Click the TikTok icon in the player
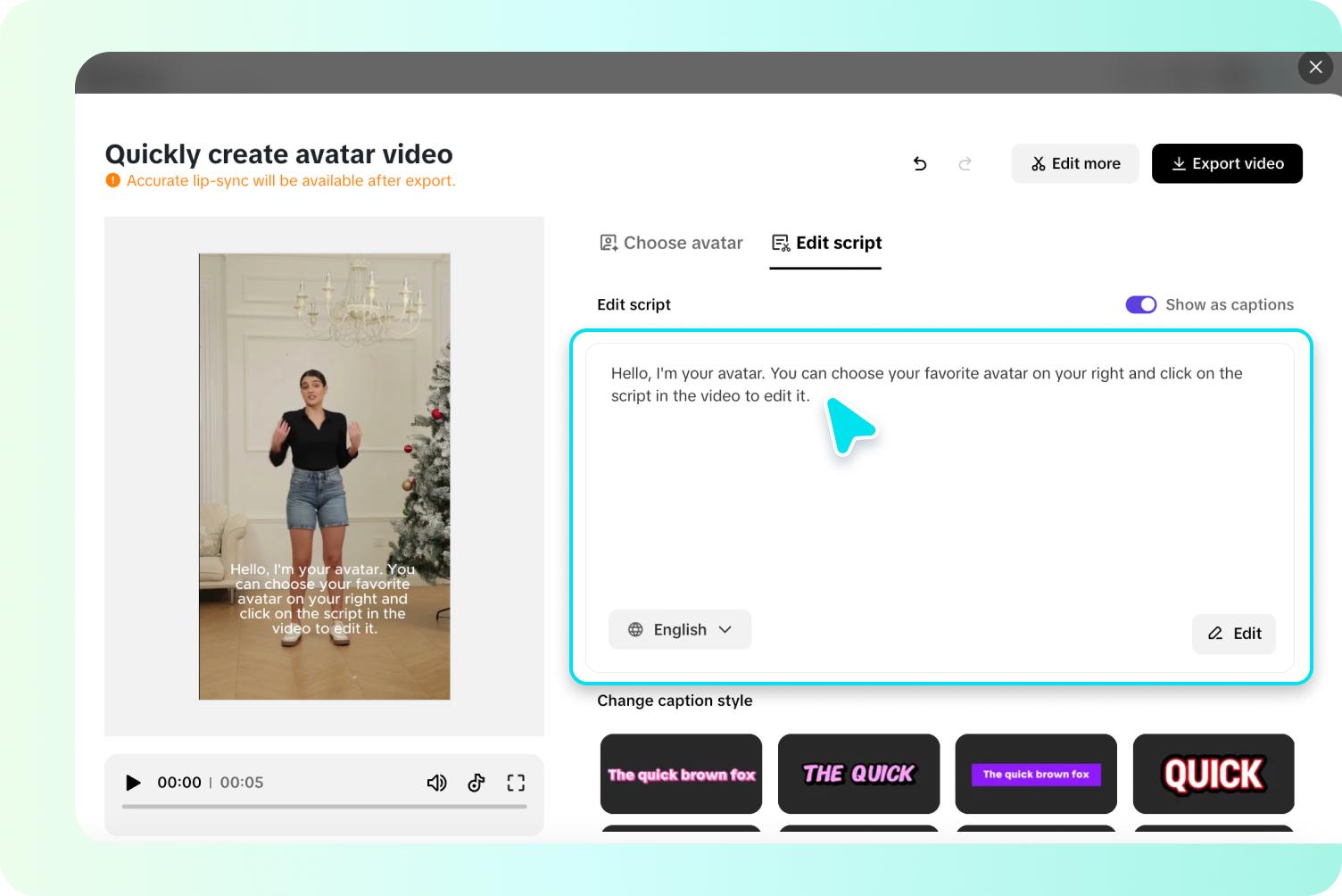This screenshot has width=1342, height=896. tap(476, 783)
